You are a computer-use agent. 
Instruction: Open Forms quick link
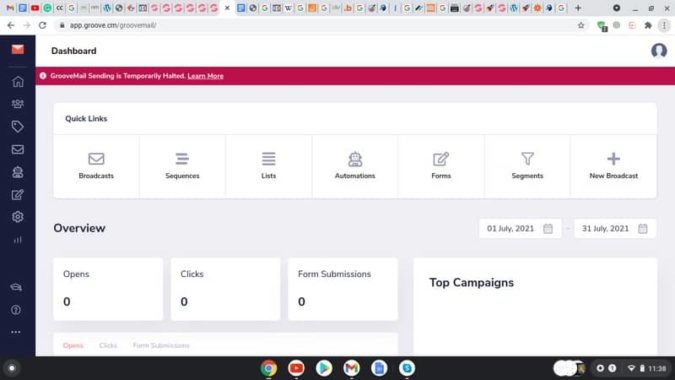441,166
